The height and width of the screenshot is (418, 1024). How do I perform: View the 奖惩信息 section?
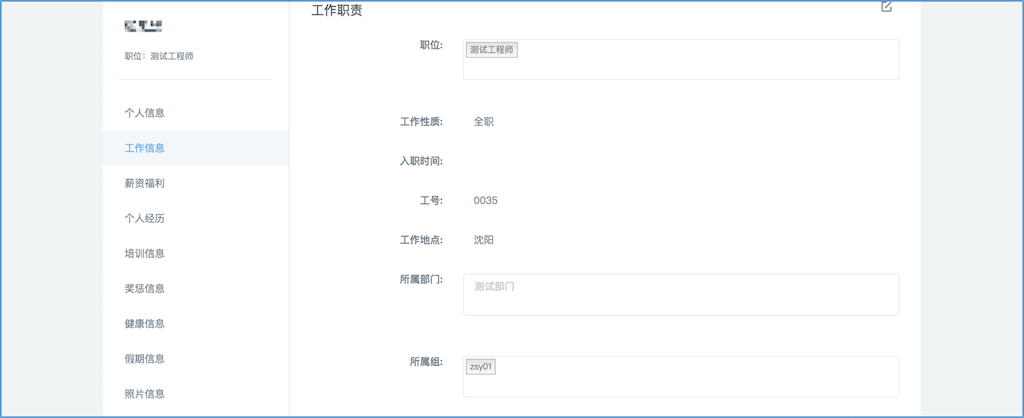pos(145,288)
